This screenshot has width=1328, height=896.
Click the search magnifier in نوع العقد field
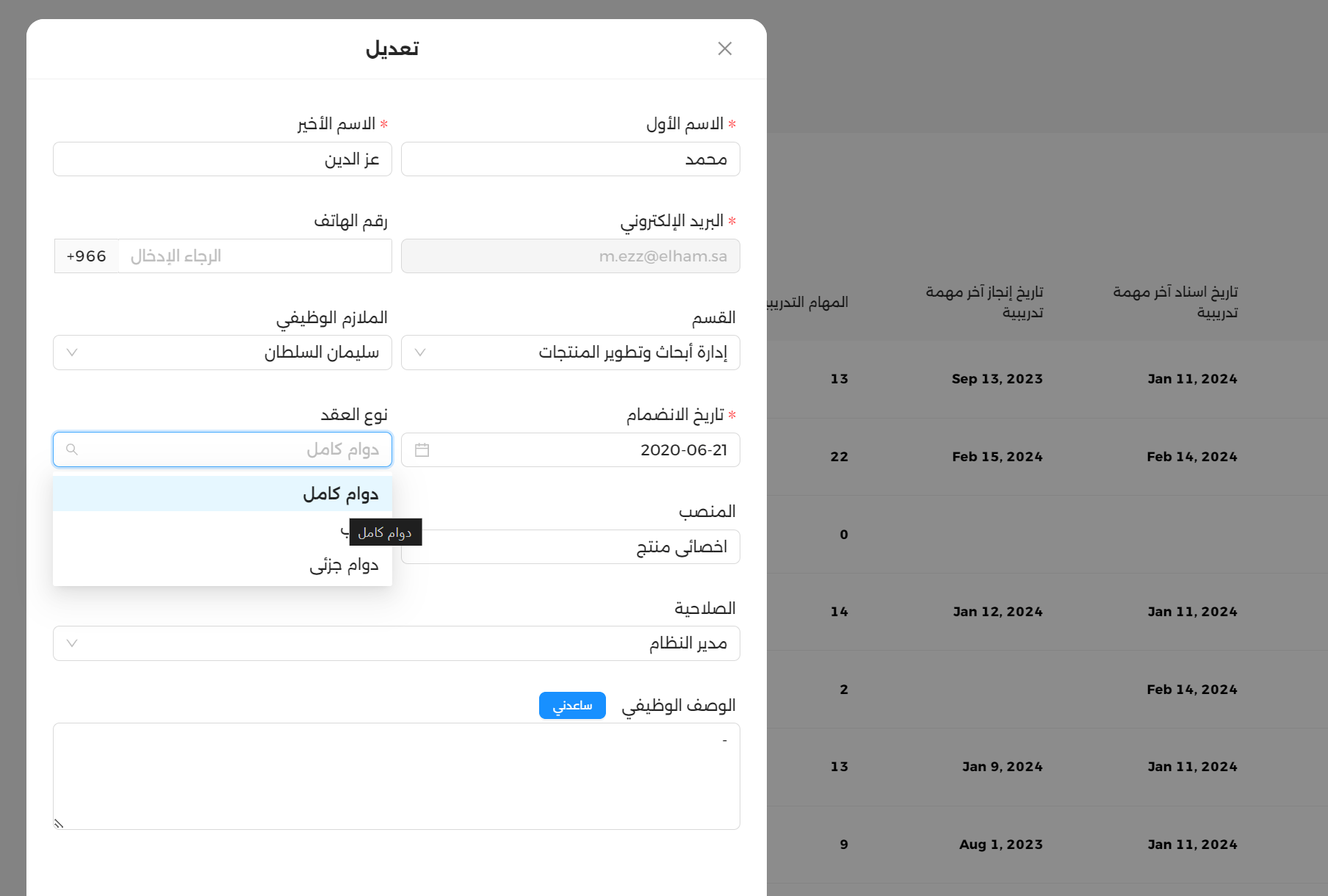click(72, 449)
